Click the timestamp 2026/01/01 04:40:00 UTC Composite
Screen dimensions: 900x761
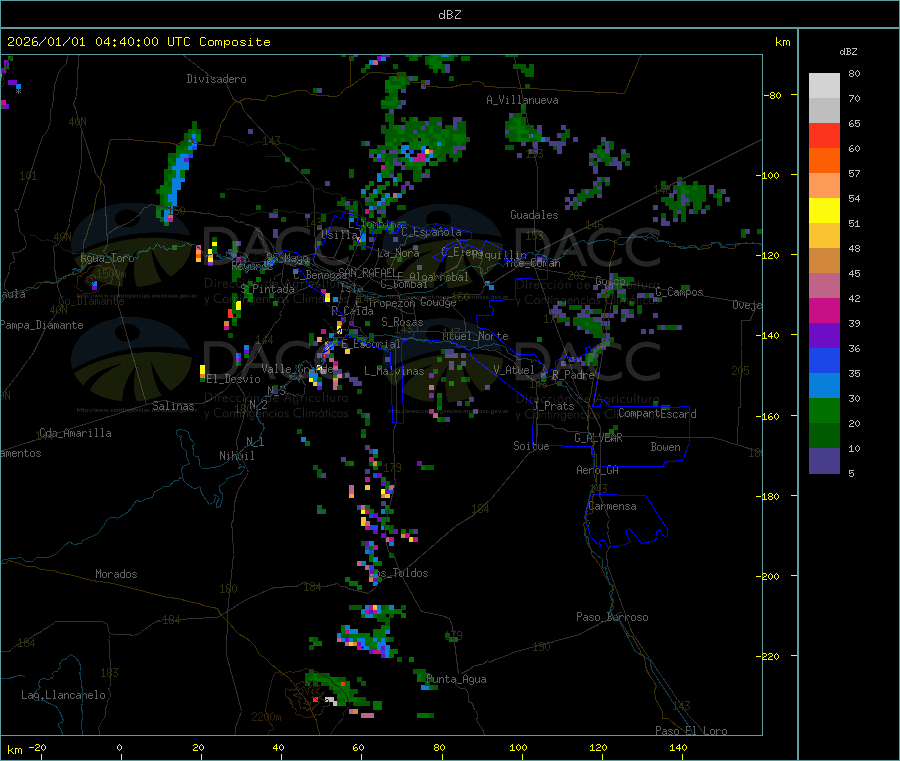tap(138, 42)
